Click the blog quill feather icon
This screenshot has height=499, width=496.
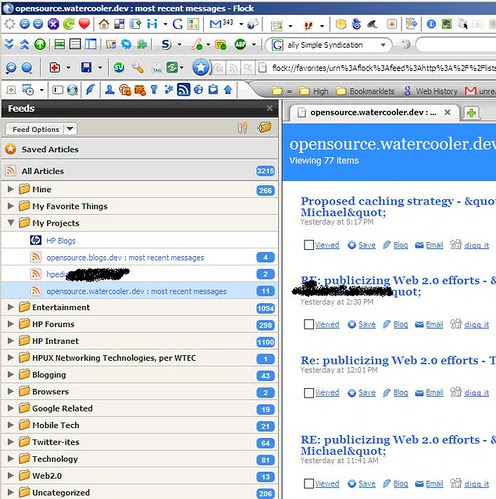90,89
